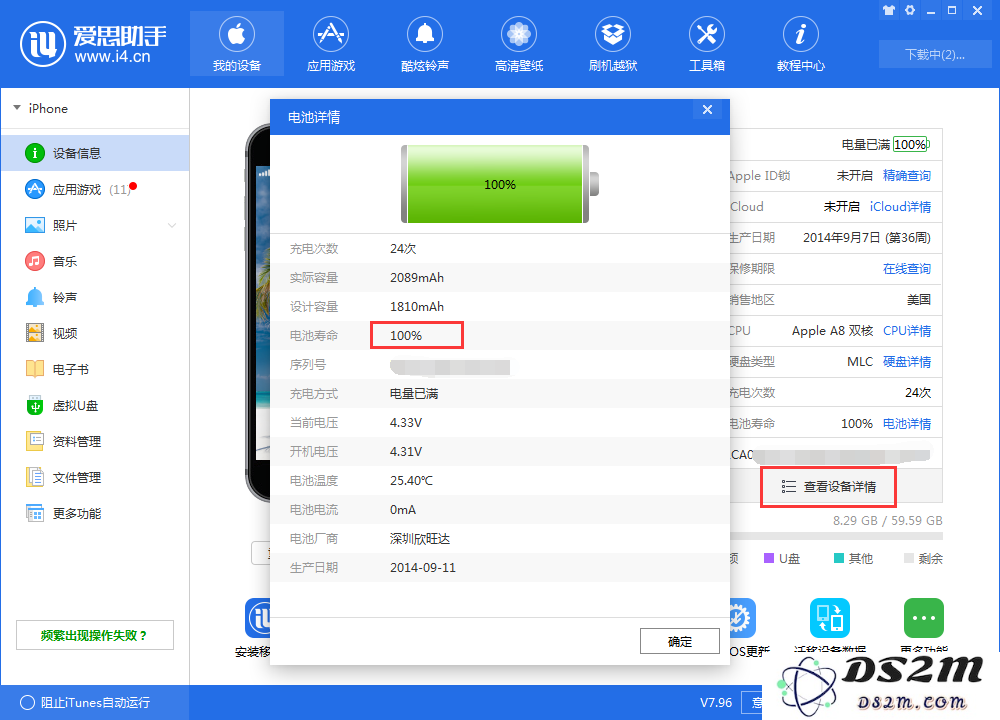The height and width of the screenshot is (720, 1000).
Task: Click the 下载中(2) download button
Action: (x=934, y=54)
